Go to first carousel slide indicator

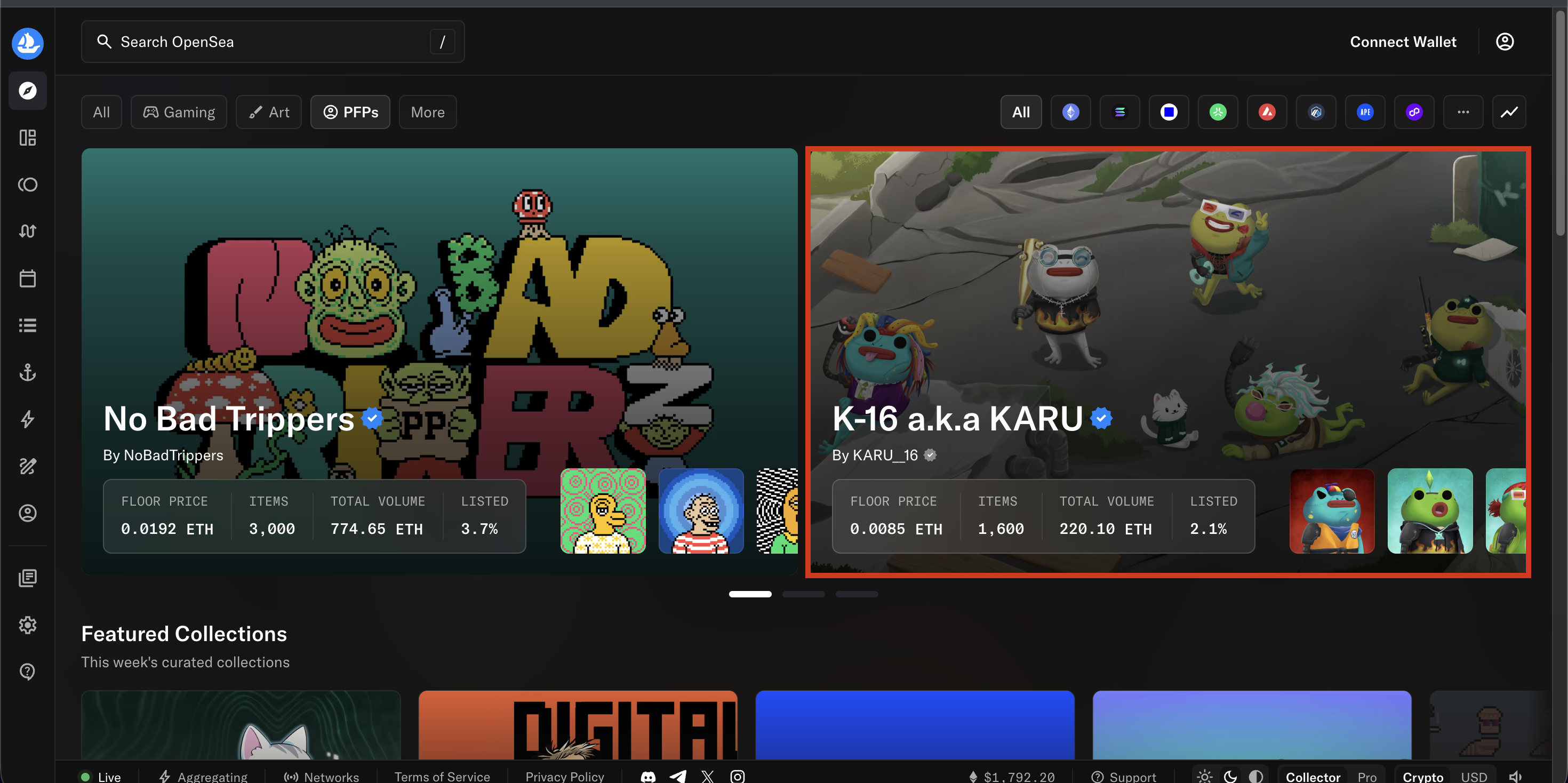(750, 594)
